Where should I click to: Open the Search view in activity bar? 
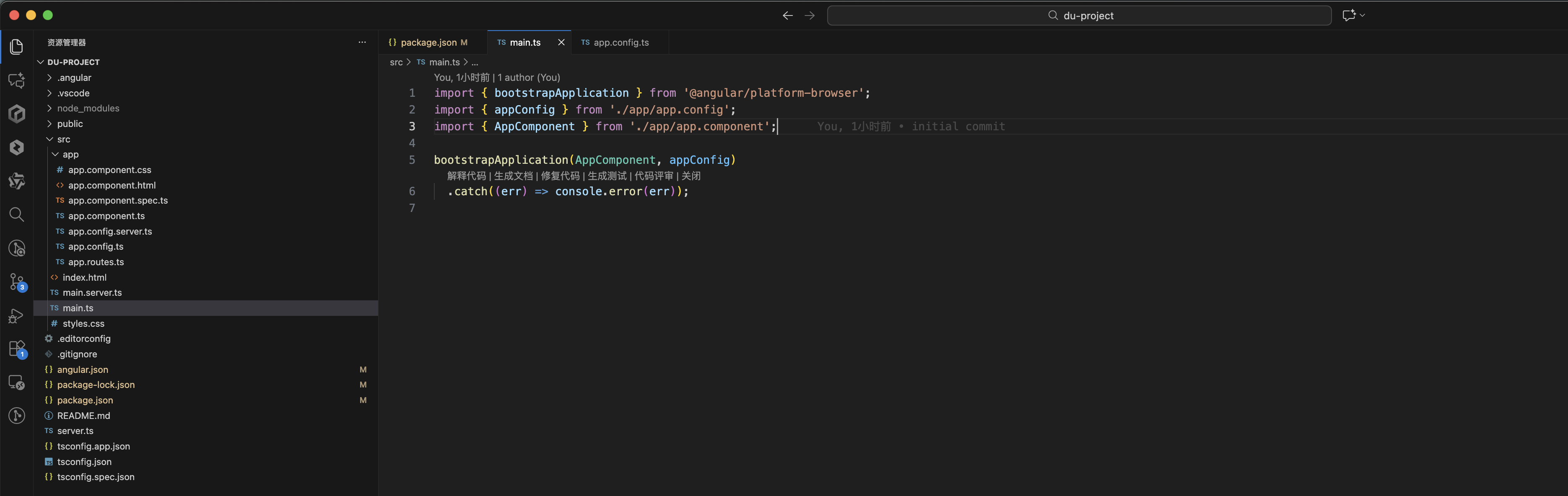coord(16,214)
